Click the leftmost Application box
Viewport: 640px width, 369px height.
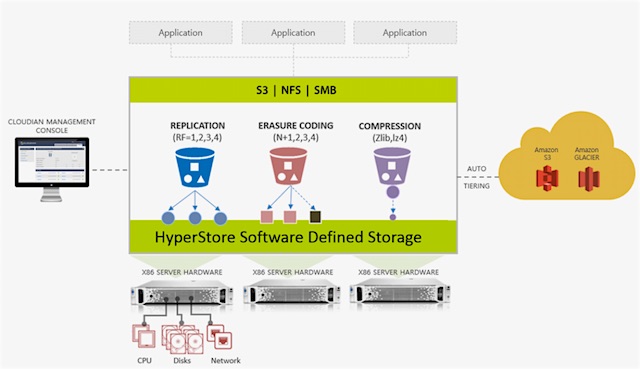(x=180, y=33)
